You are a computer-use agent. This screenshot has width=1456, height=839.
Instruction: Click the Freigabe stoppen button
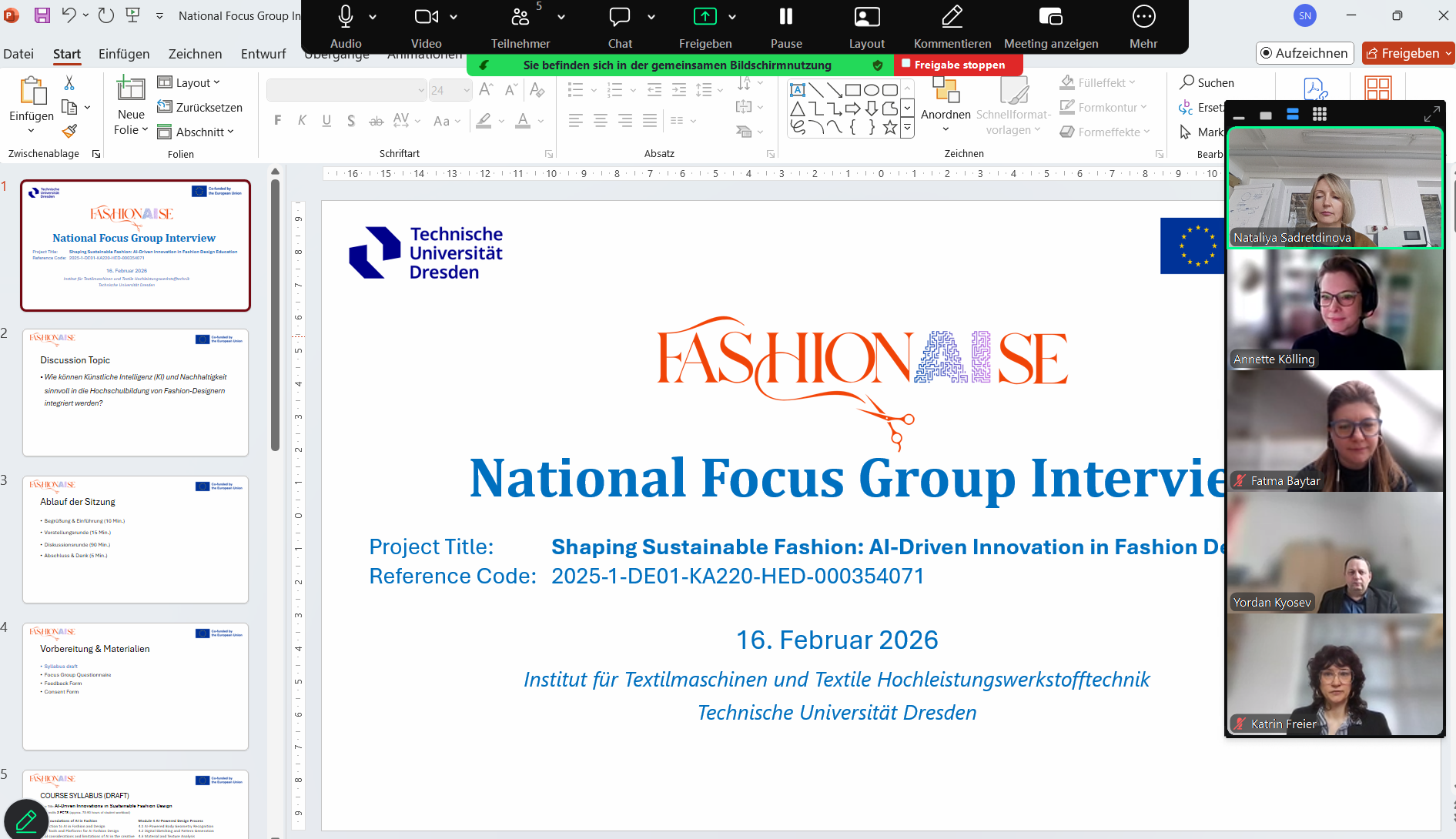958,65
